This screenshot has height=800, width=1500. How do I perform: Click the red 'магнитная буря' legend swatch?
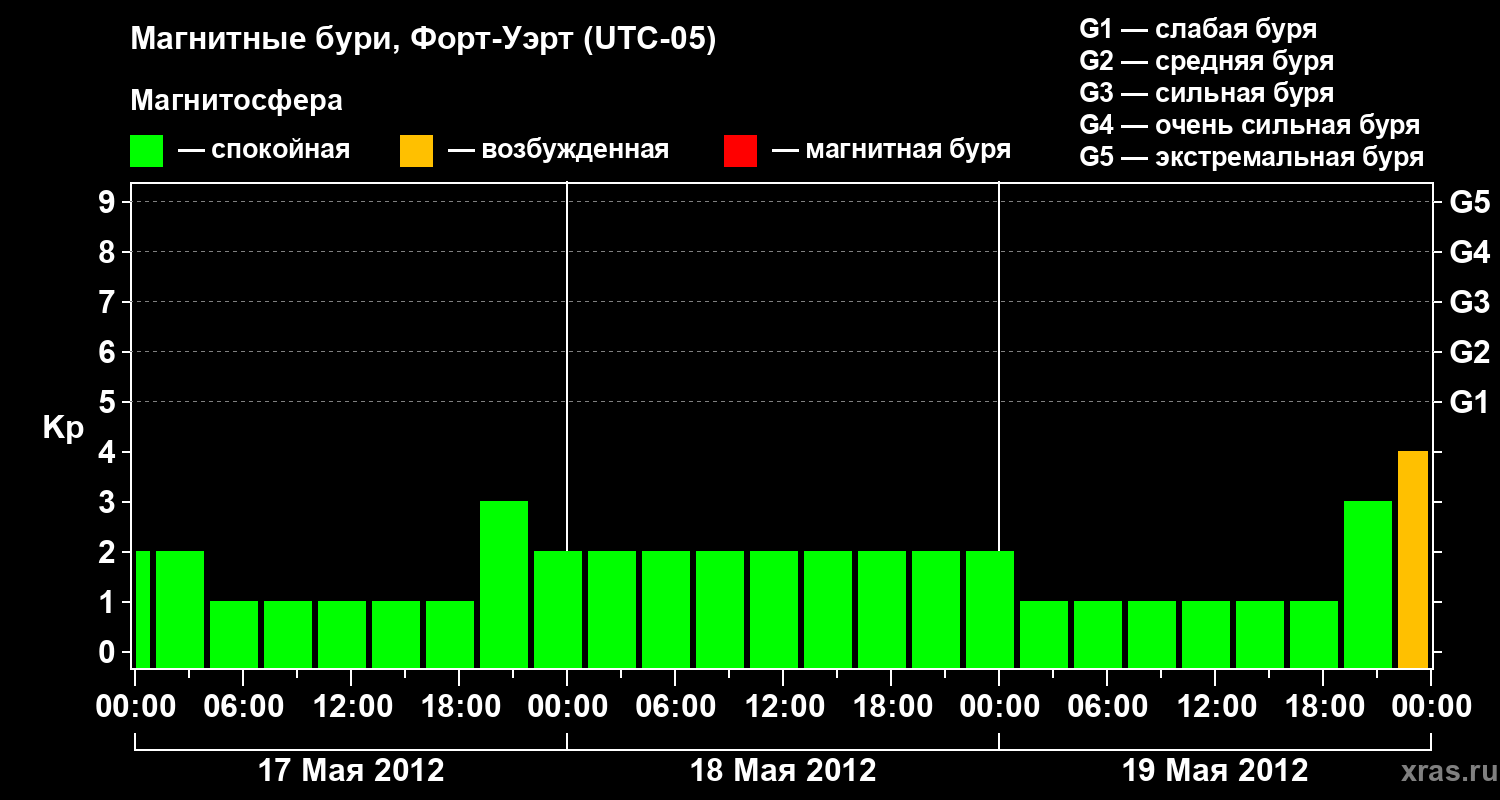tap(740, 151)
